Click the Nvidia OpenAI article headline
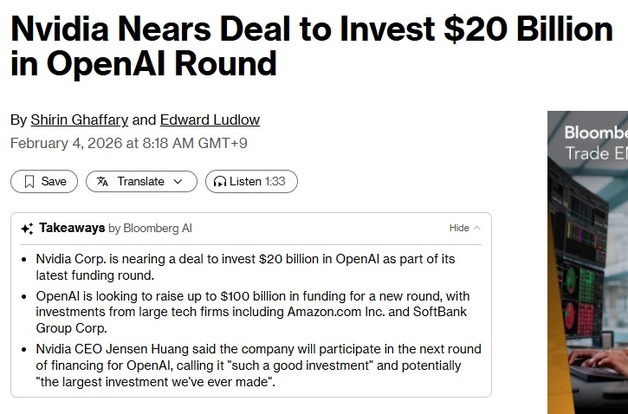Image resolution: width=628 pixels, height=414 pixels. 310,45
